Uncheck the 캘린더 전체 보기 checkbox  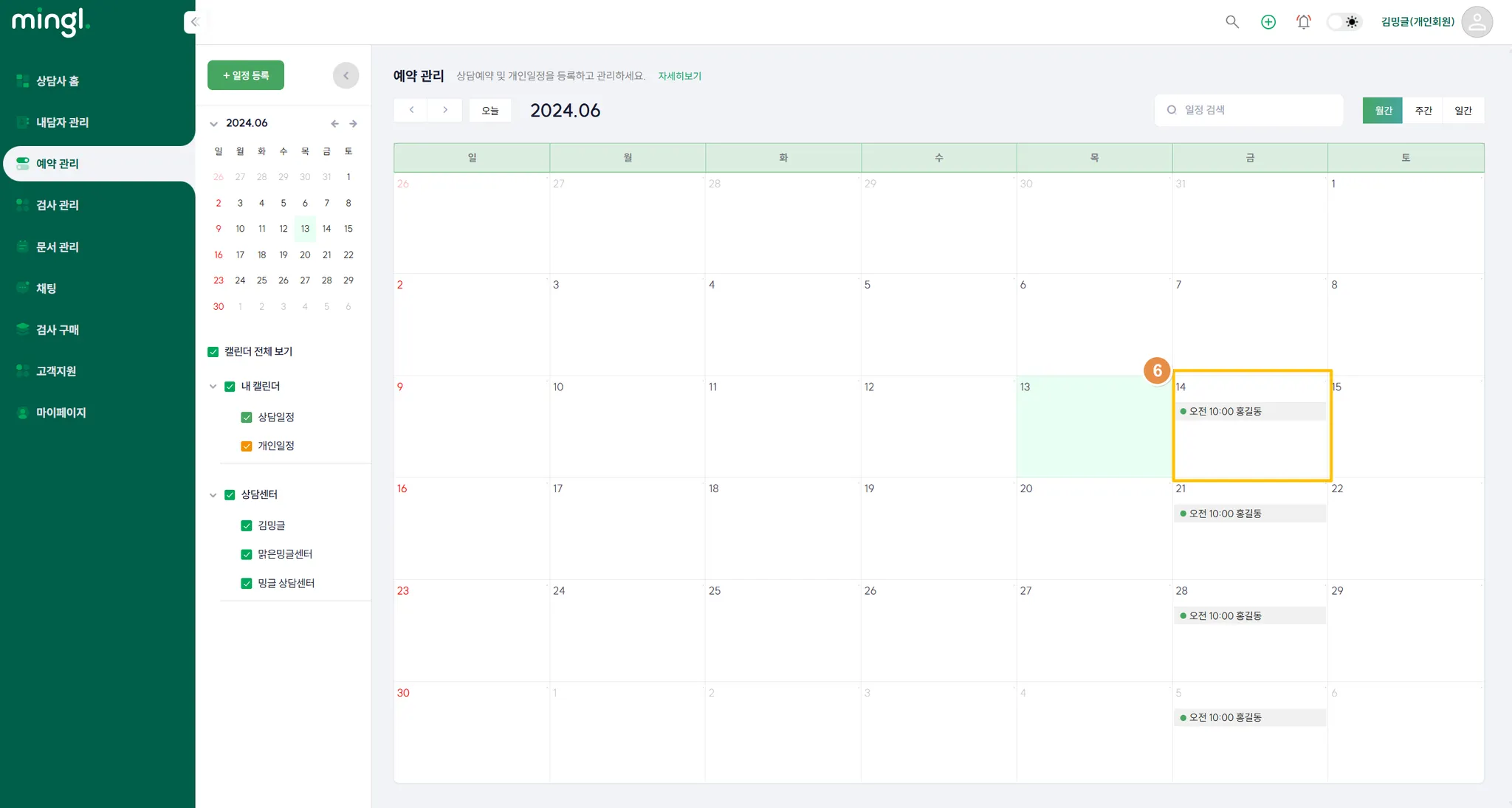coord(213,352)
